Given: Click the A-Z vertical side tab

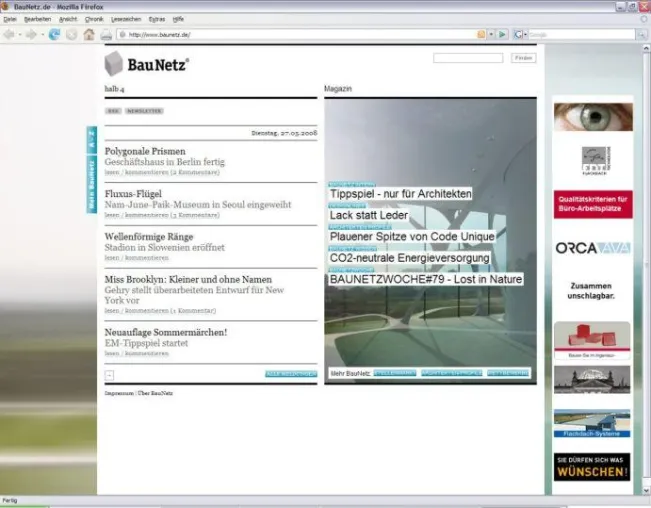Looking at the screenshot, I should (92, 140).
